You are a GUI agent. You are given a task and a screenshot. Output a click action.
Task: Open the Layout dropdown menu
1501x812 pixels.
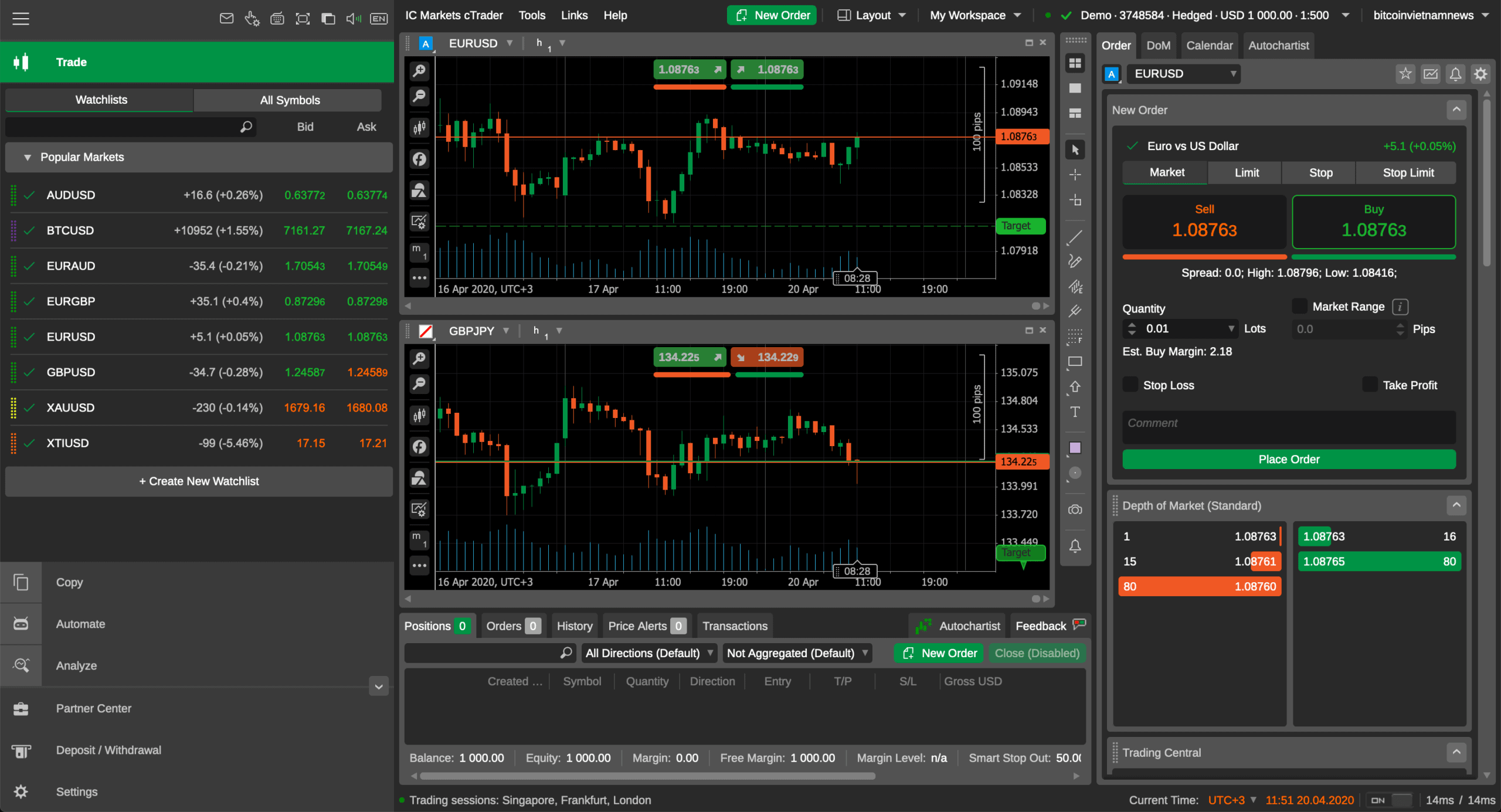[x=872, y=15]
